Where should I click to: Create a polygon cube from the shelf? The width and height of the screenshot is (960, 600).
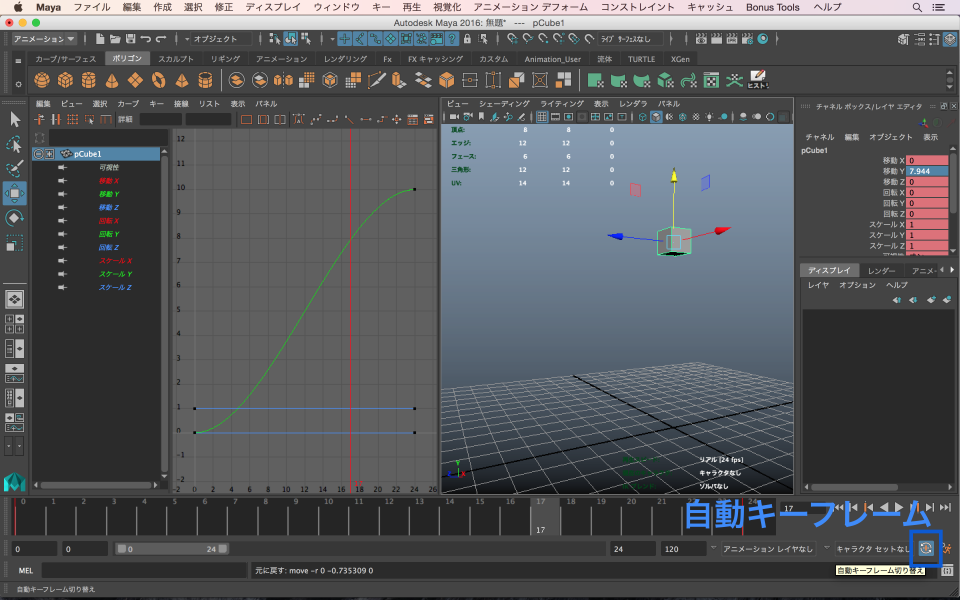click(65, 80)
